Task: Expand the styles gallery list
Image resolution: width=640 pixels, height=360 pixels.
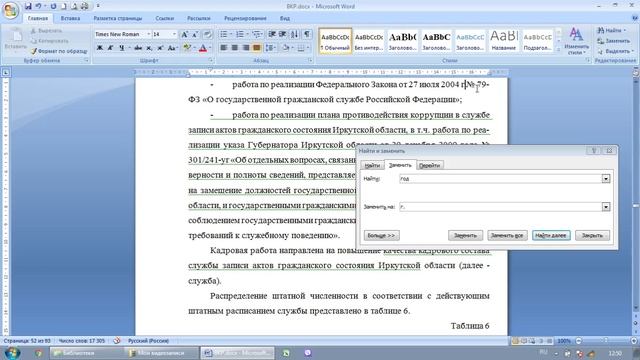Action: coord(558,50)
